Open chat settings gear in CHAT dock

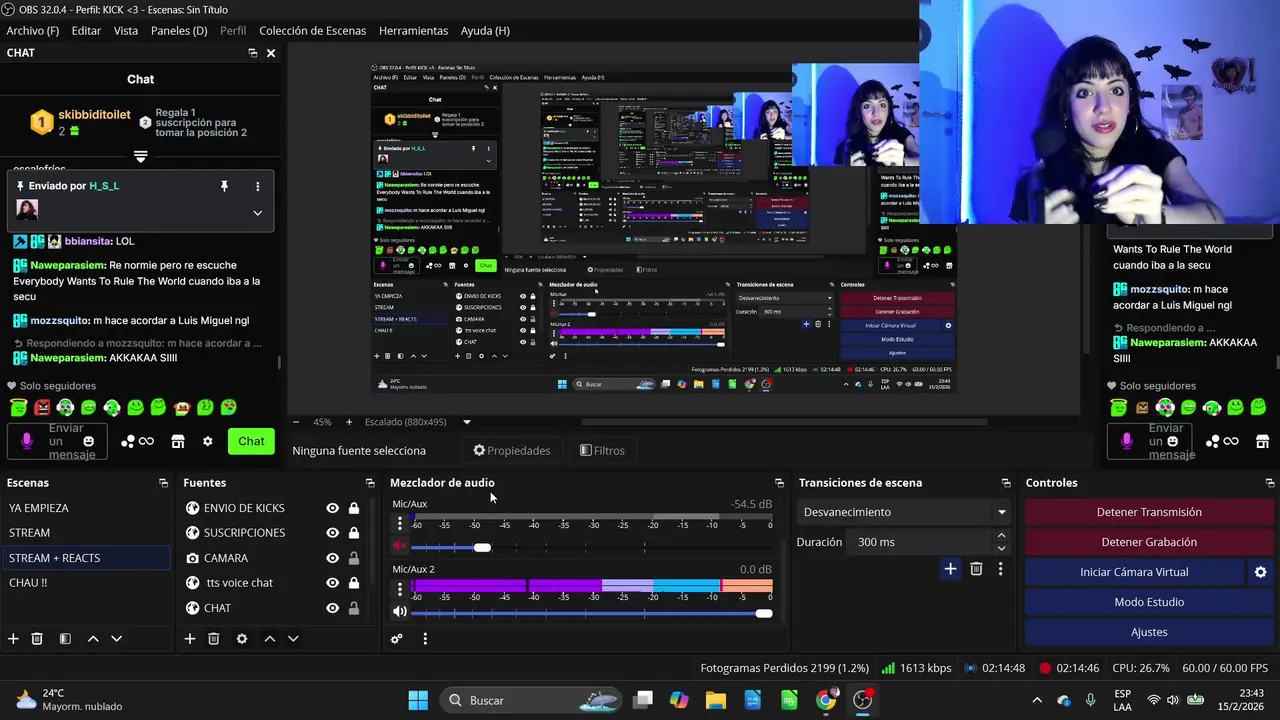(207, 441)
